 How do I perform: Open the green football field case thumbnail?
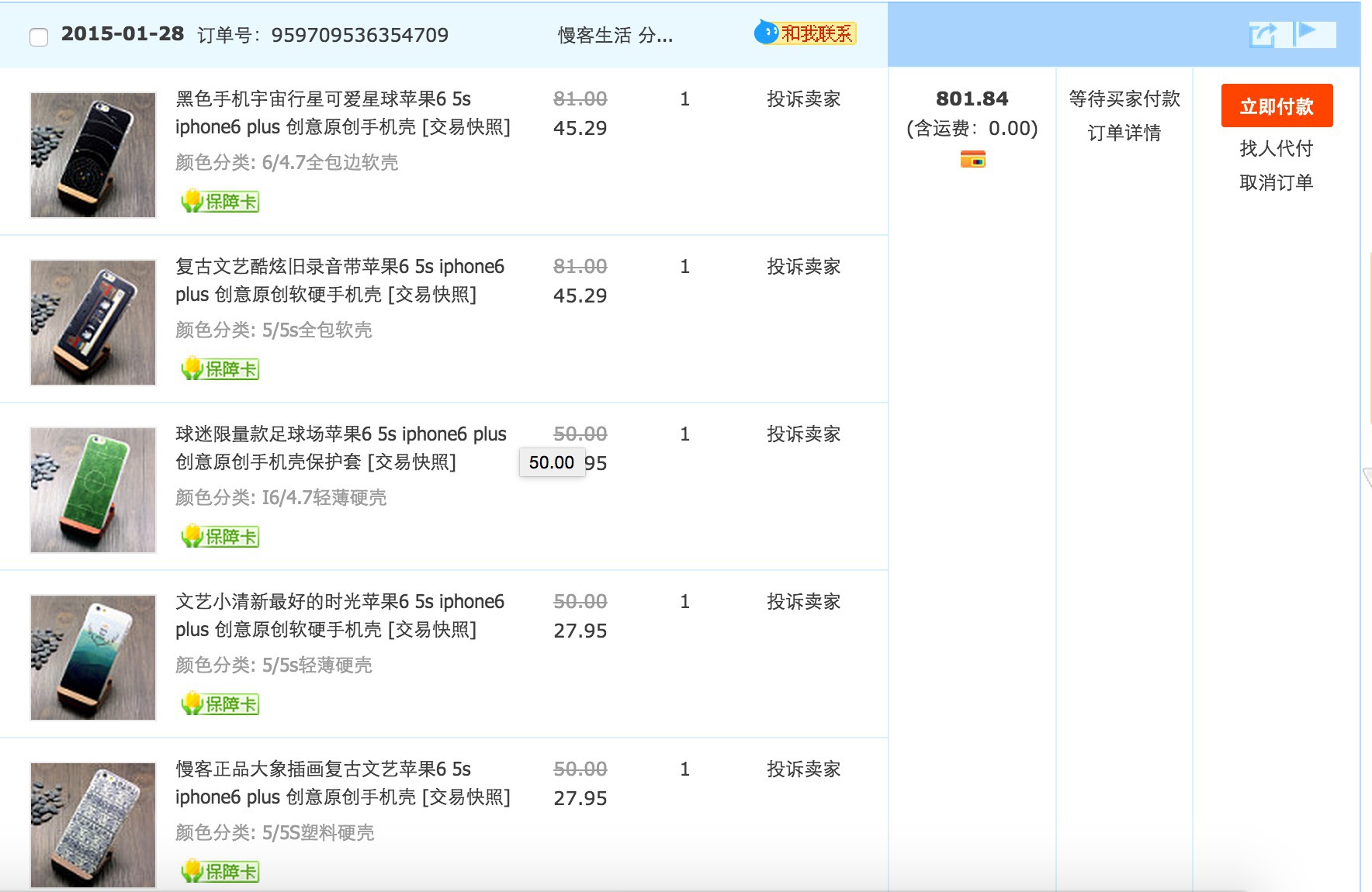coord(93,490)
